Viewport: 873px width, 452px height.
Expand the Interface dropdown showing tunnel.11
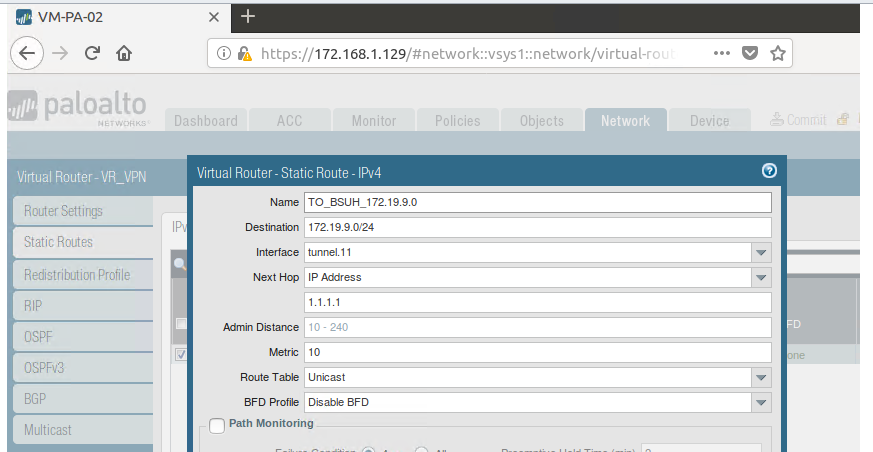tap(761, 252)
